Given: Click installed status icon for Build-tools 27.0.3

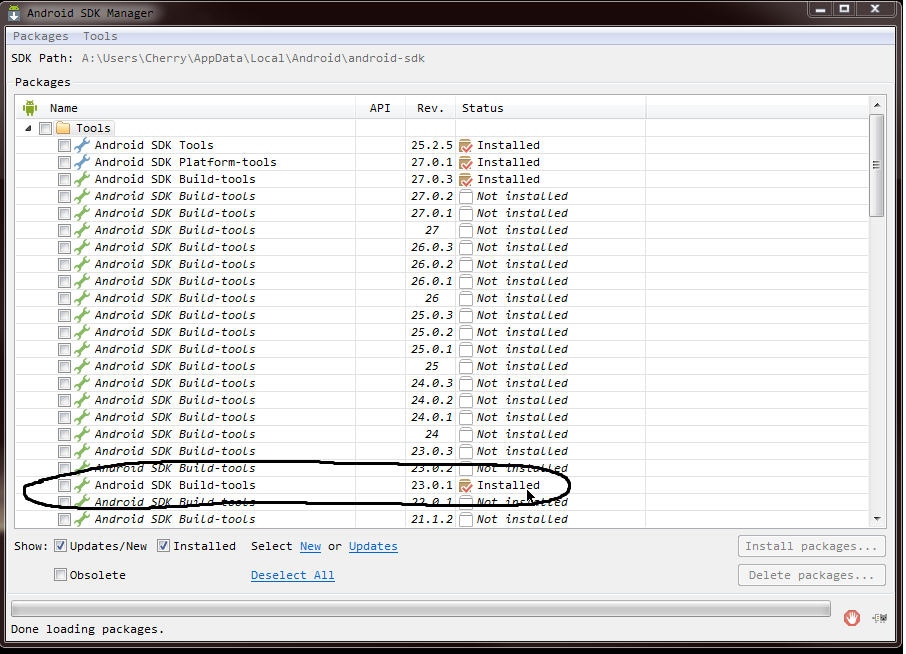Looking at the screenshot, I should click(466, 180).
